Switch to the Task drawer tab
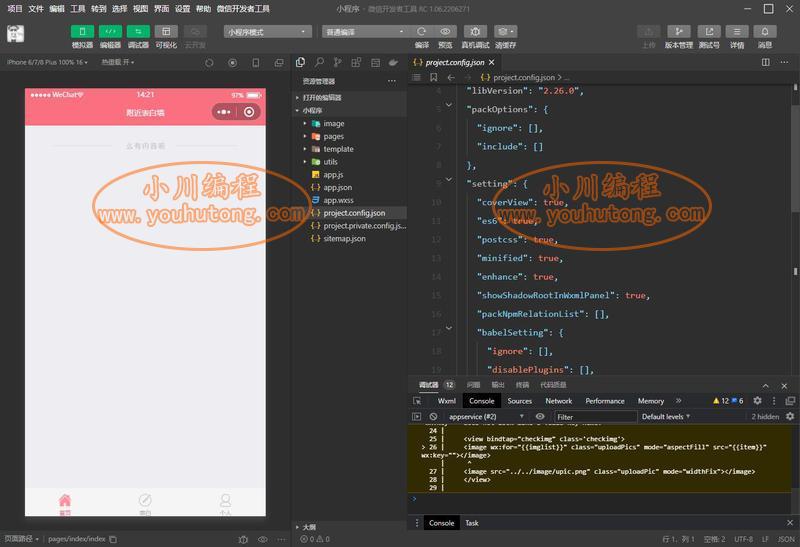Viewport: 800px width, 547px height. pyautogui.click(x=472, y=523)
